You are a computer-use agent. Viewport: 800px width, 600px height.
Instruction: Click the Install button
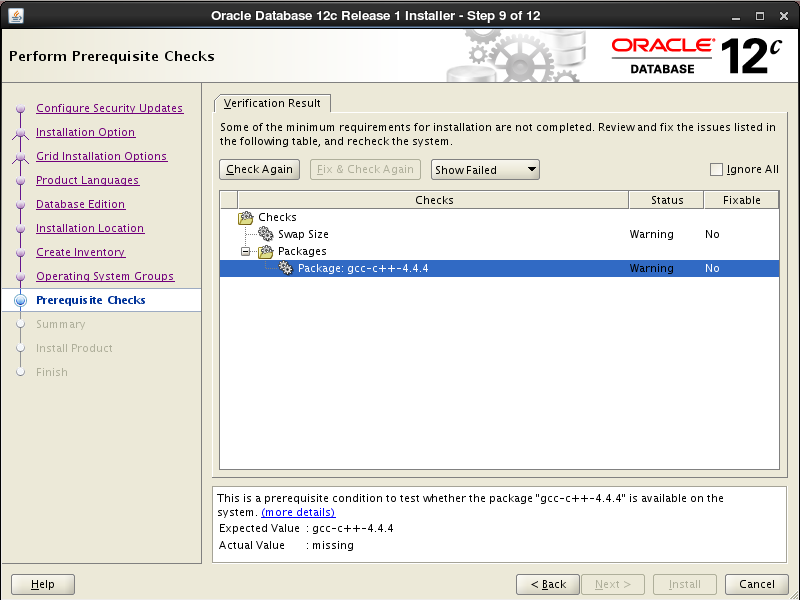[685, 584]
